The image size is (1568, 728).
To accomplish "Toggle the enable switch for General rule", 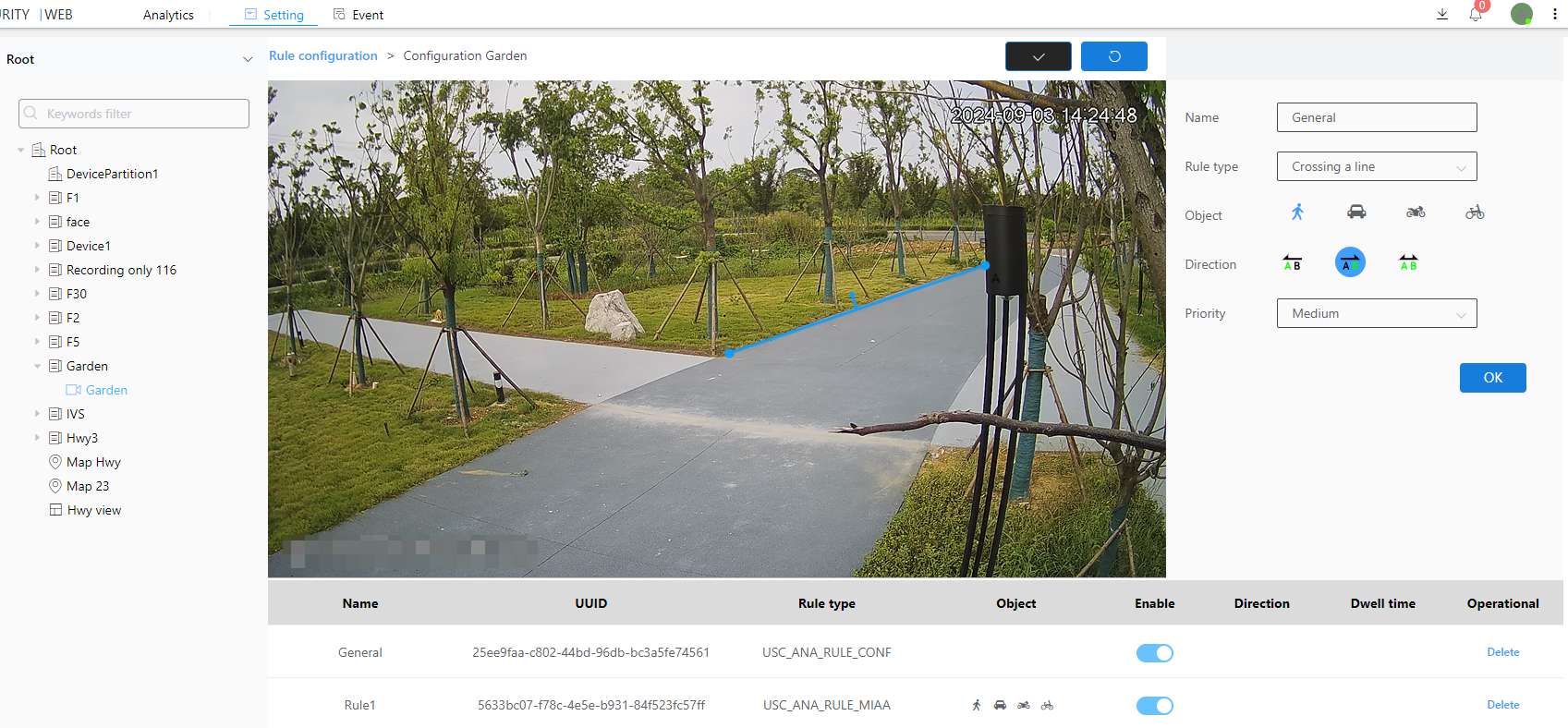I will pyautogui.click(x=1154, y=653).
